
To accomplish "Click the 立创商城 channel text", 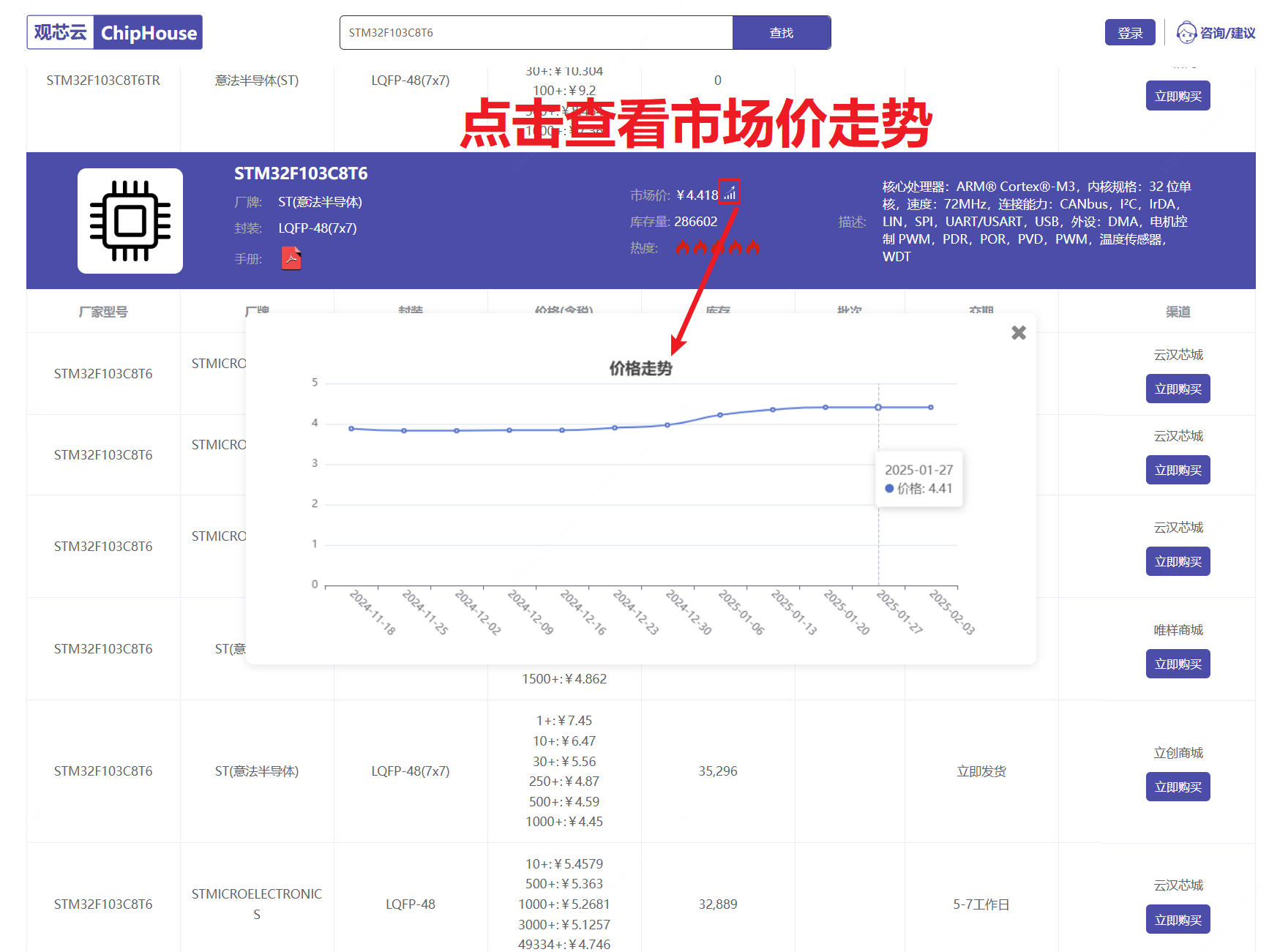I will pos(1178,753).
